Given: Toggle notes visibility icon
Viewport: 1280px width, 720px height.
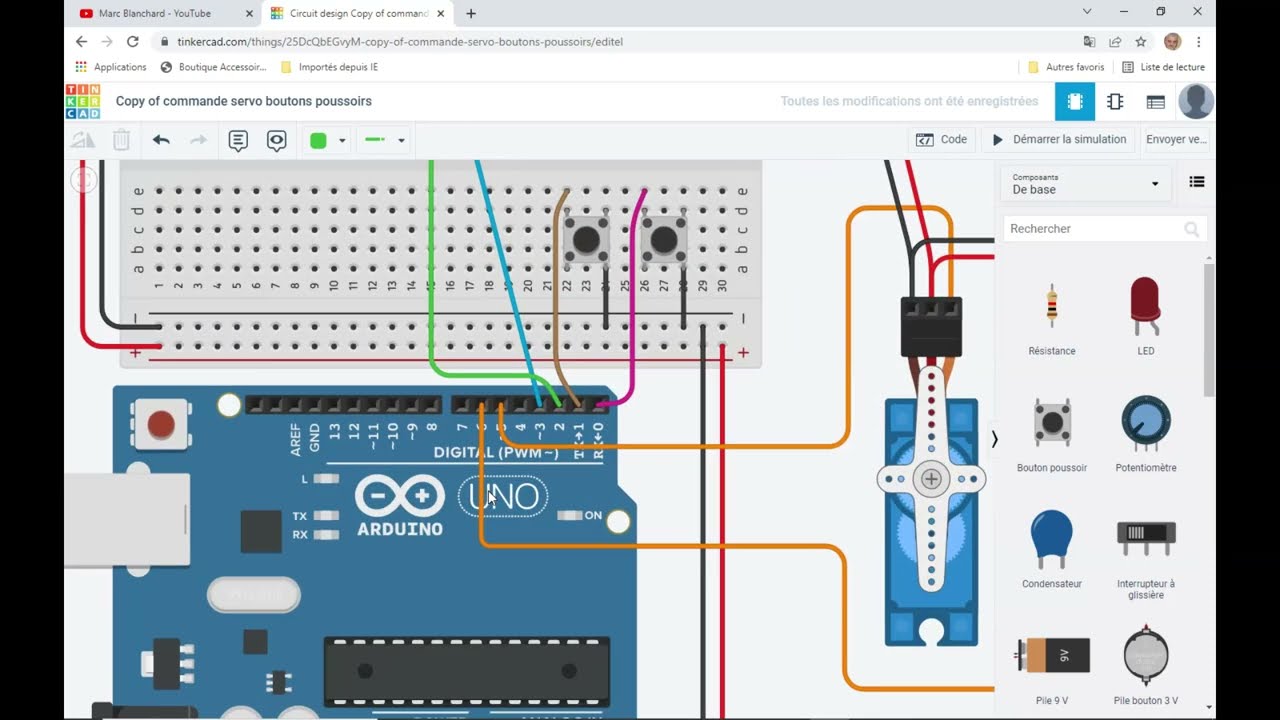Looking at the screenshot, I should tap(277, 141).
